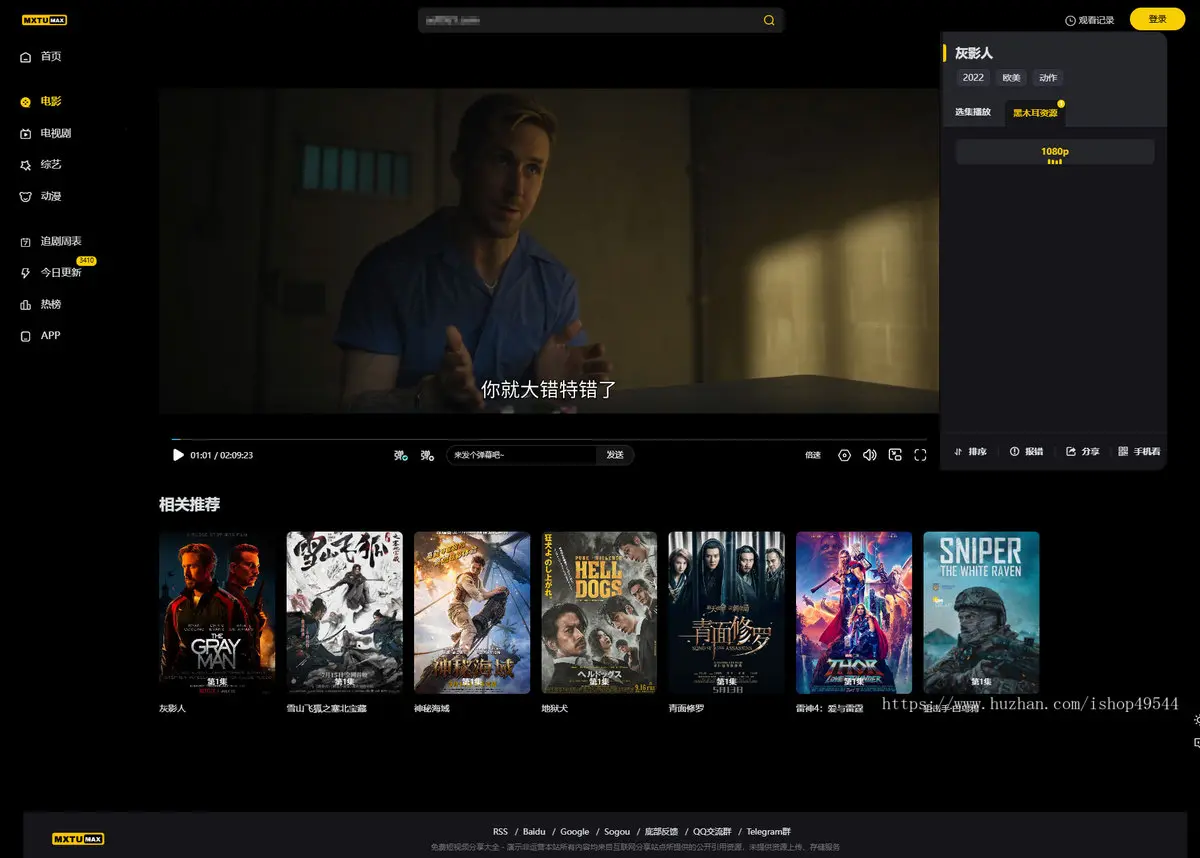Open Hell Dogs 地狱犬 poster

[x=599, y=612]
